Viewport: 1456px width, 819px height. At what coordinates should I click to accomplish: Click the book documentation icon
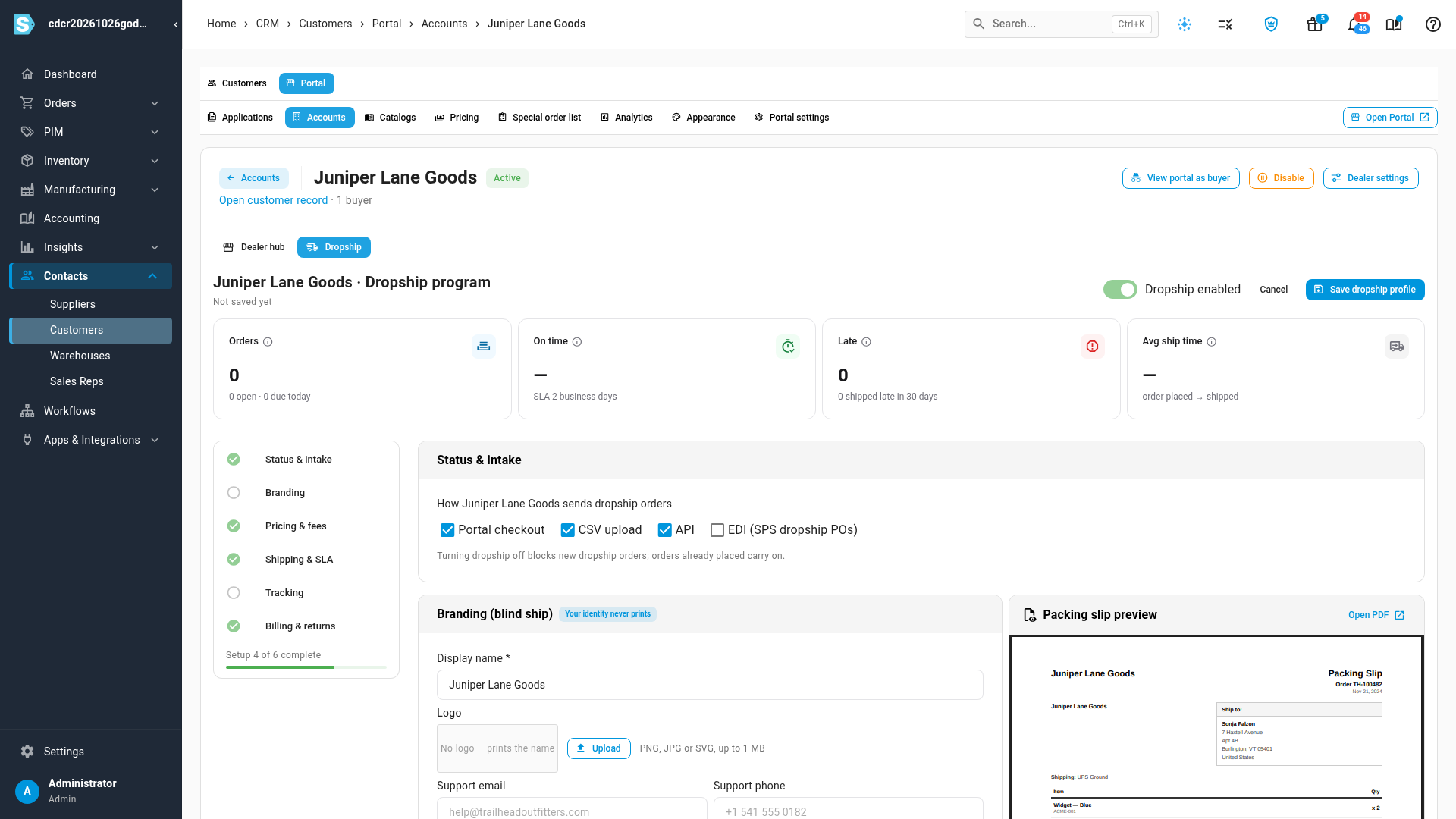[x=1393, y=24]
